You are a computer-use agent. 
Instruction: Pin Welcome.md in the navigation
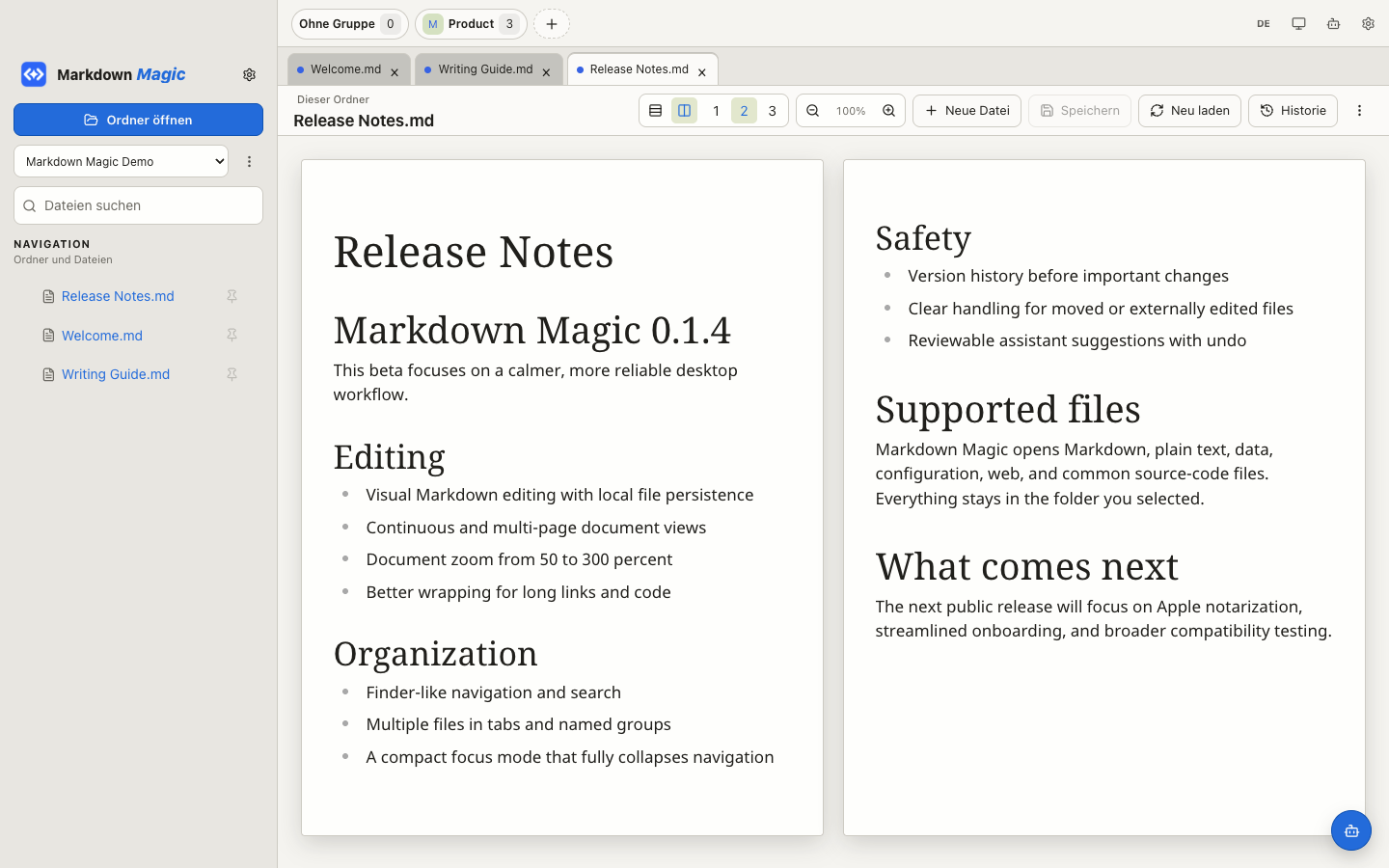231,336
